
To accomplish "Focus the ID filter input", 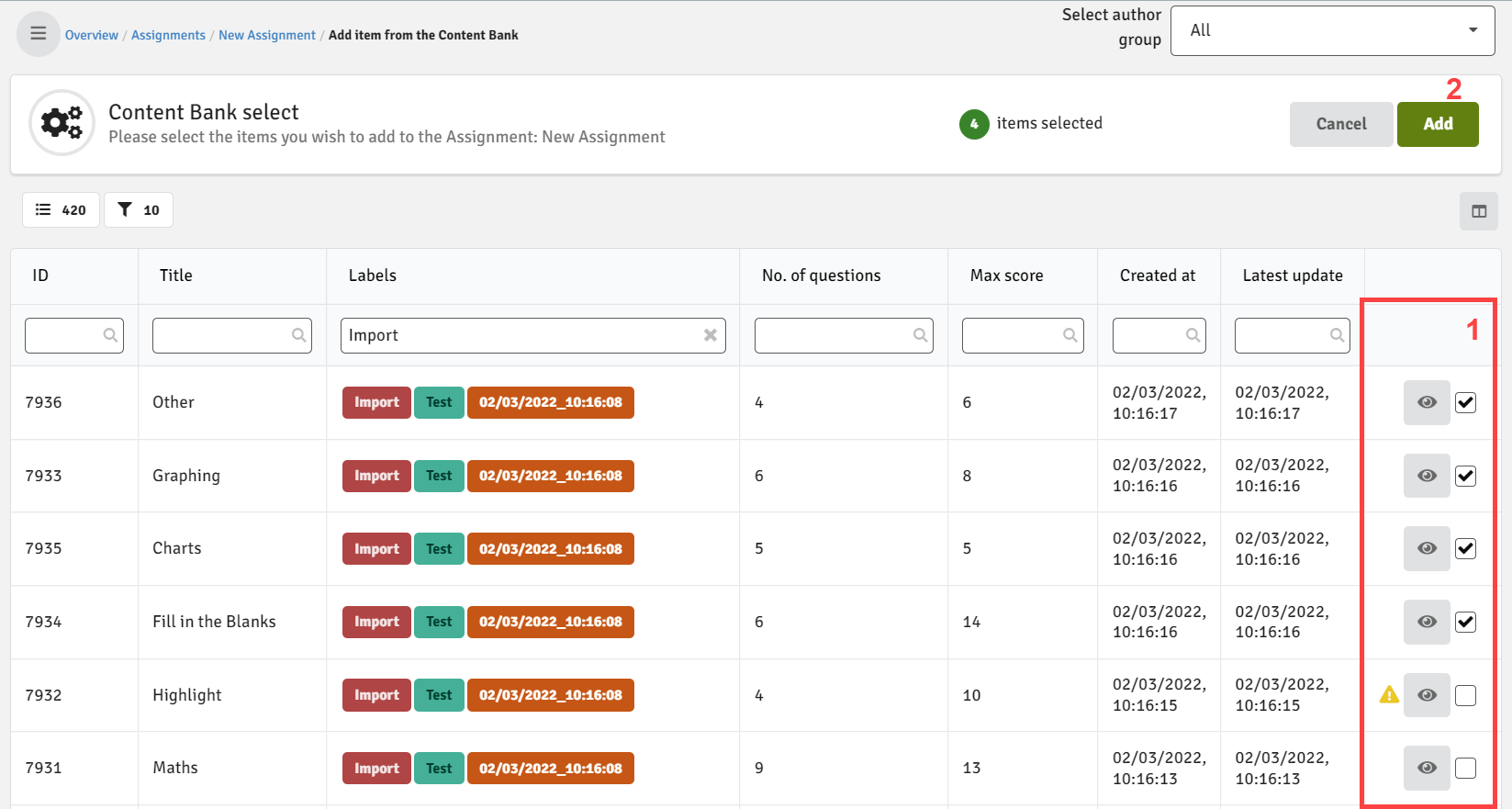I will click(74, 335).
